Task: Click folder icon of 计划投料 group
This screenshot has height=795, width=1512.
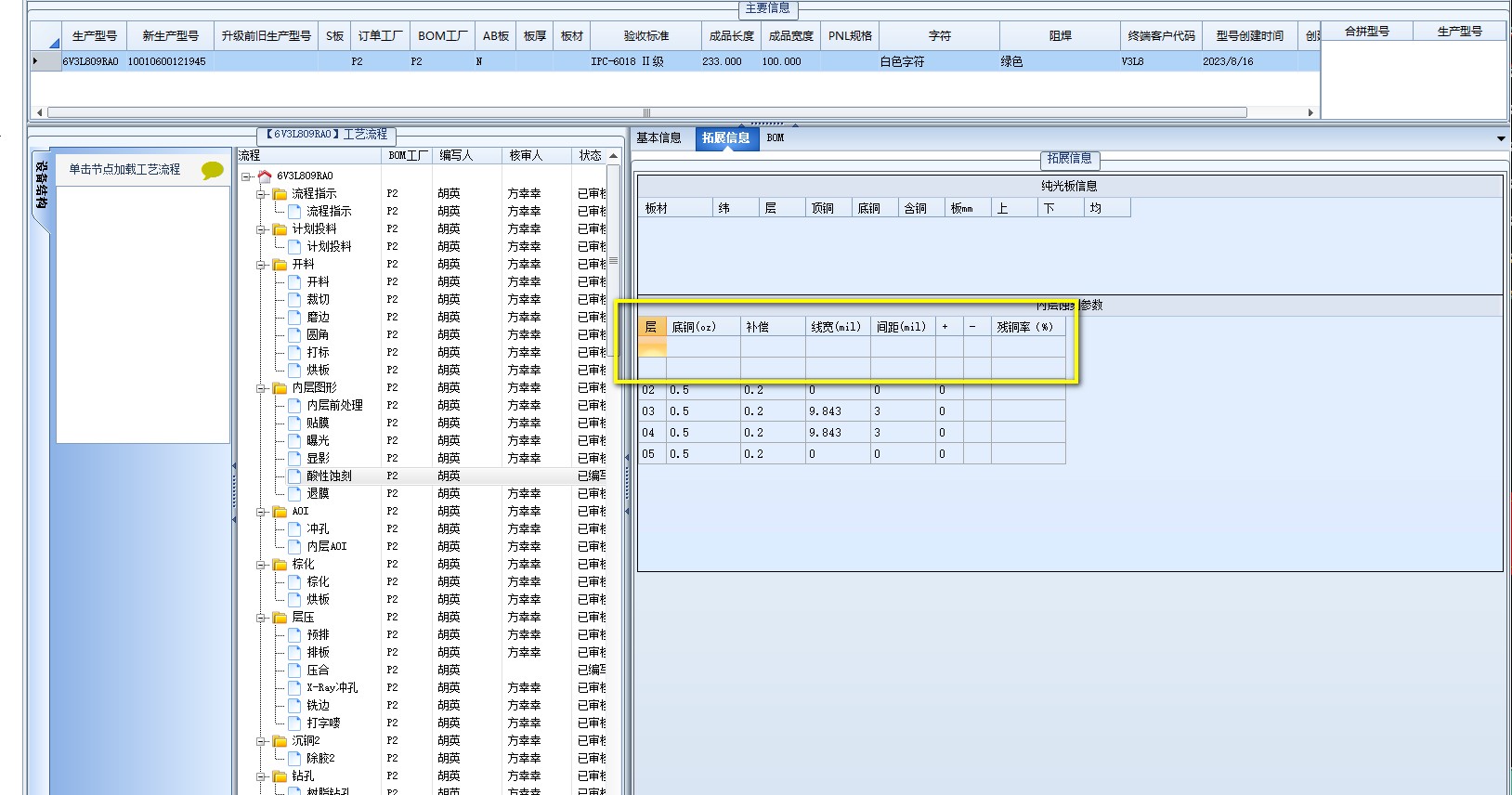Action: pyautogui.click(x=280, y=228)
